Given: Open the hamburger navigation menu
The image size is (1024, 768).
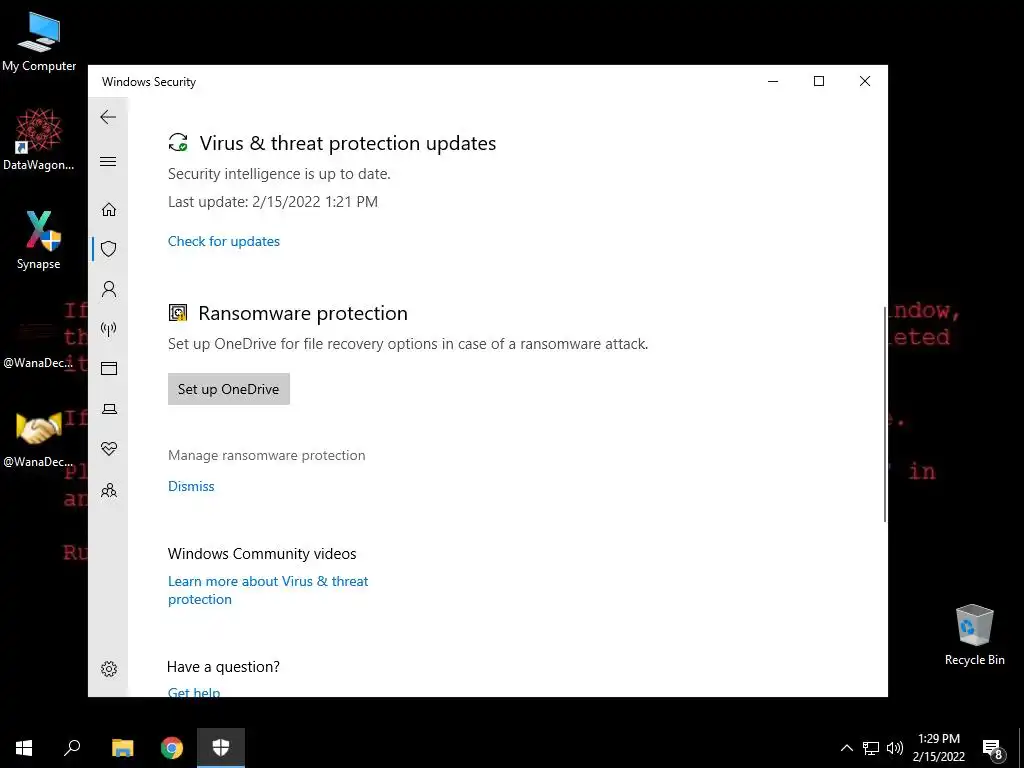Looking at the screenshot, I should pos(108,161).
